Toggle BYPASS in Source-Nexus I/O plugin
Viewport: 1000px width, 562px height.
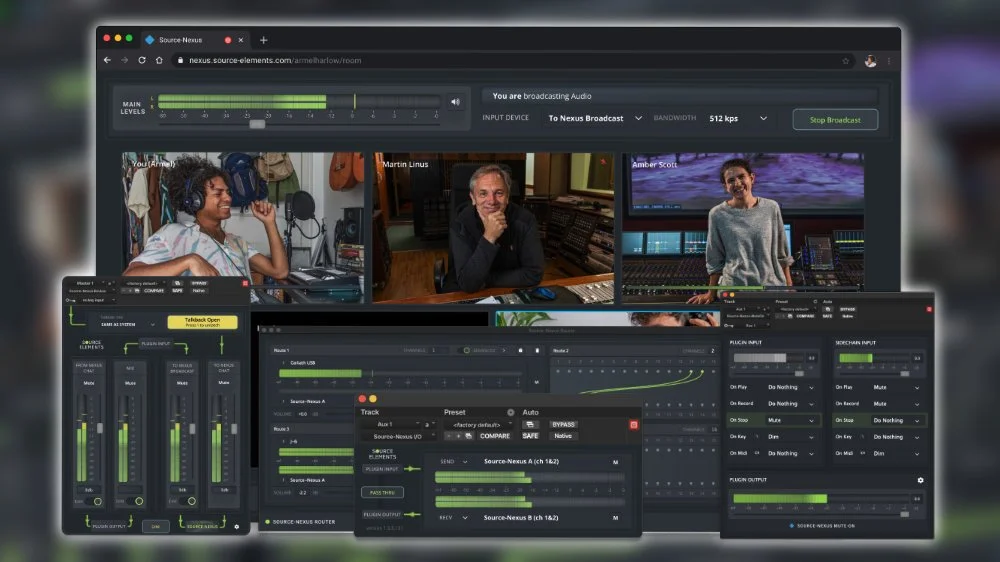click(563, 424)
